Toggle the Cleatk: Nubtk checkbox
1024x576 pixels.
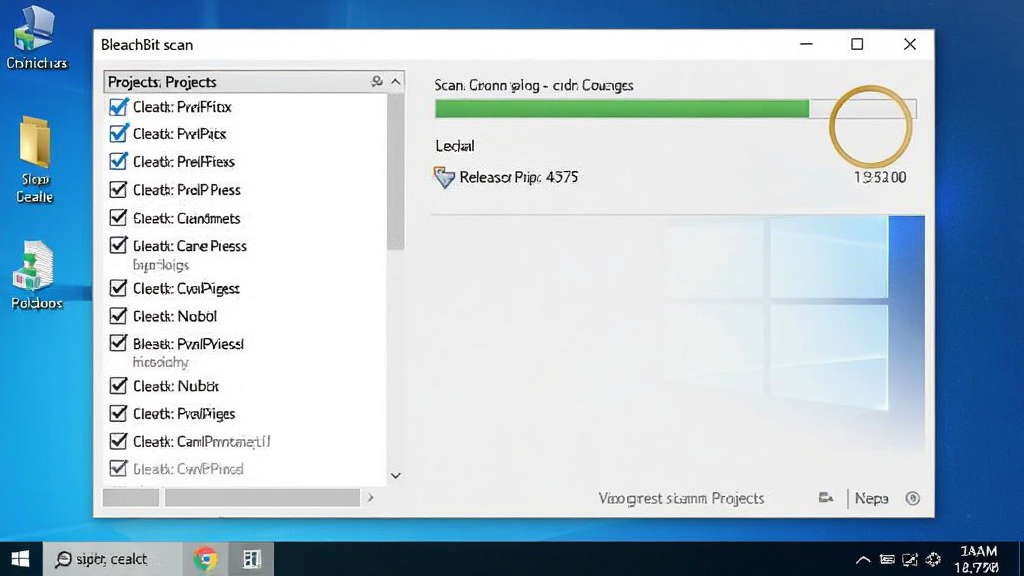[x=118, y=386]
